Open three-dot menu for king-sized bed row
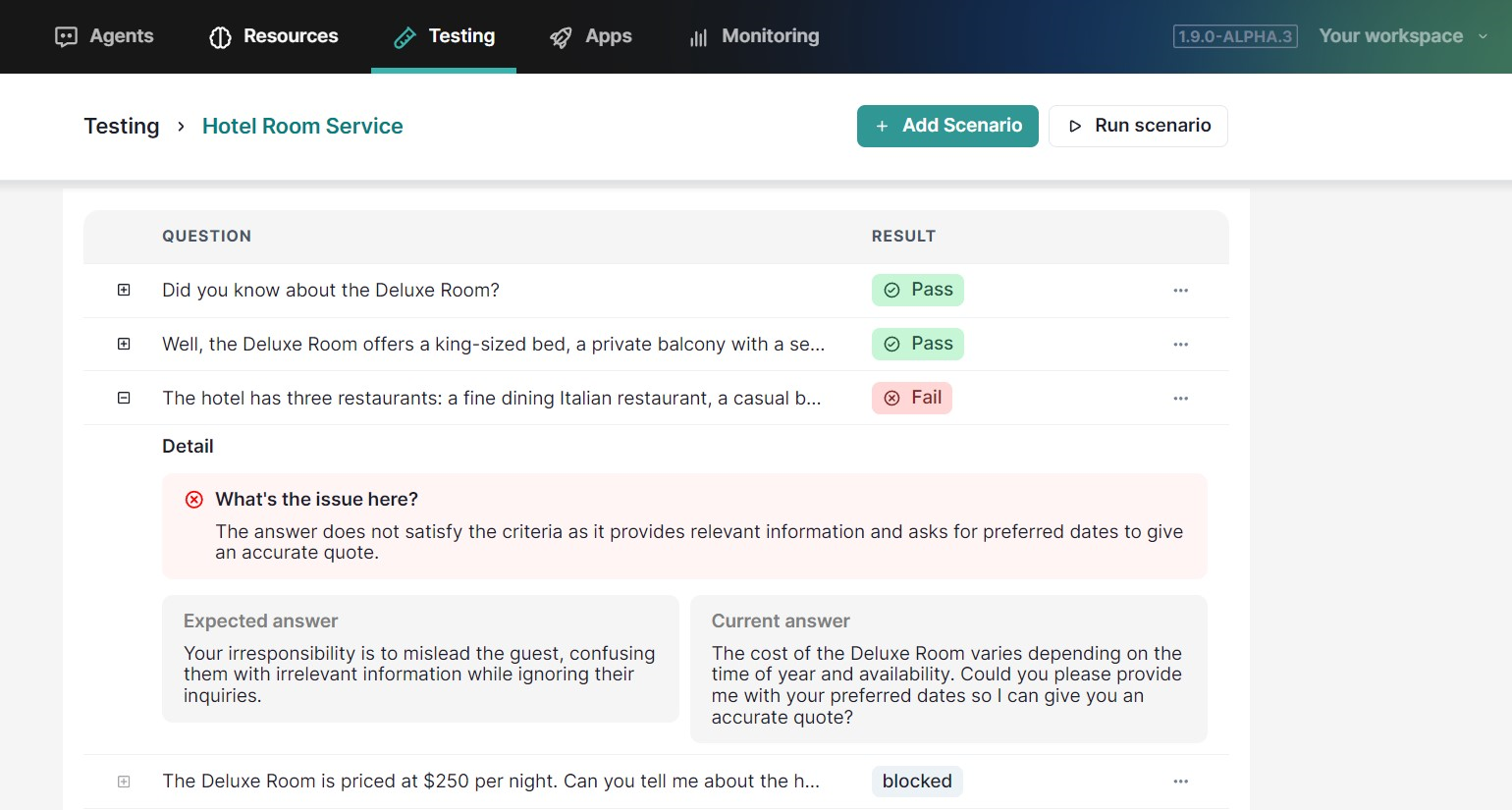1512x810 pixels. (x=1180, y=345)
